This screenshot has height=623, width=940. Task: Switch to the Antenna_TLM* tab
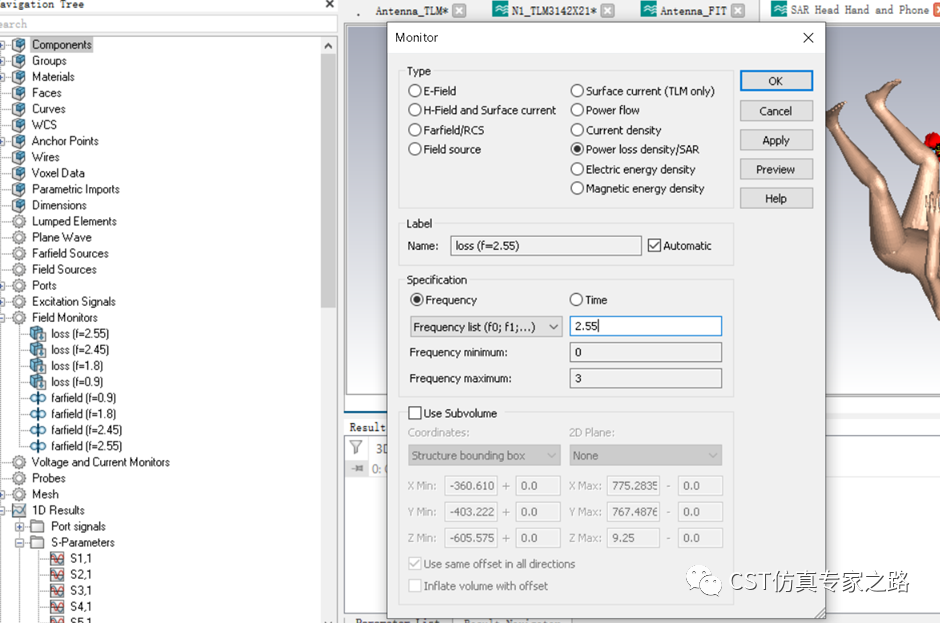point(412,11)
